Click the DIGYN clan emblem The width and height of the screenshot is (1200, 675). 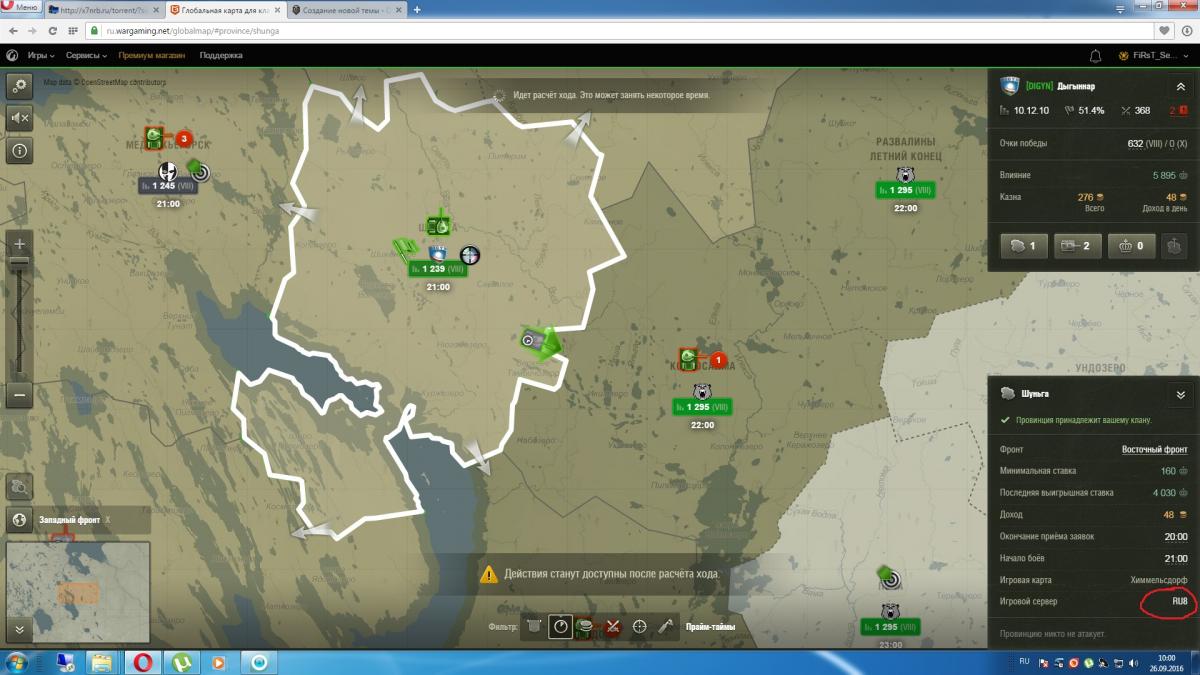click(x=1008, y=86)
